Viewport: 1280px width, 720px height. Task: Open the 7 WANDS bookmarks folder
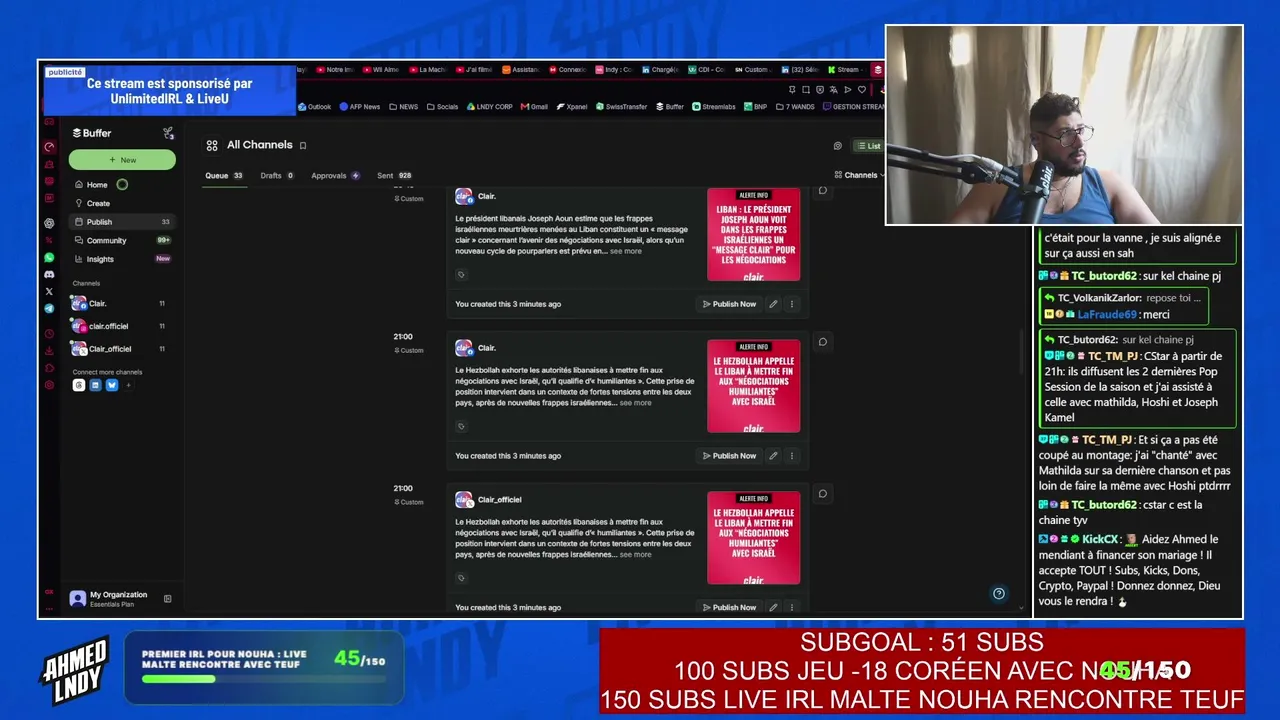(795, 107)
